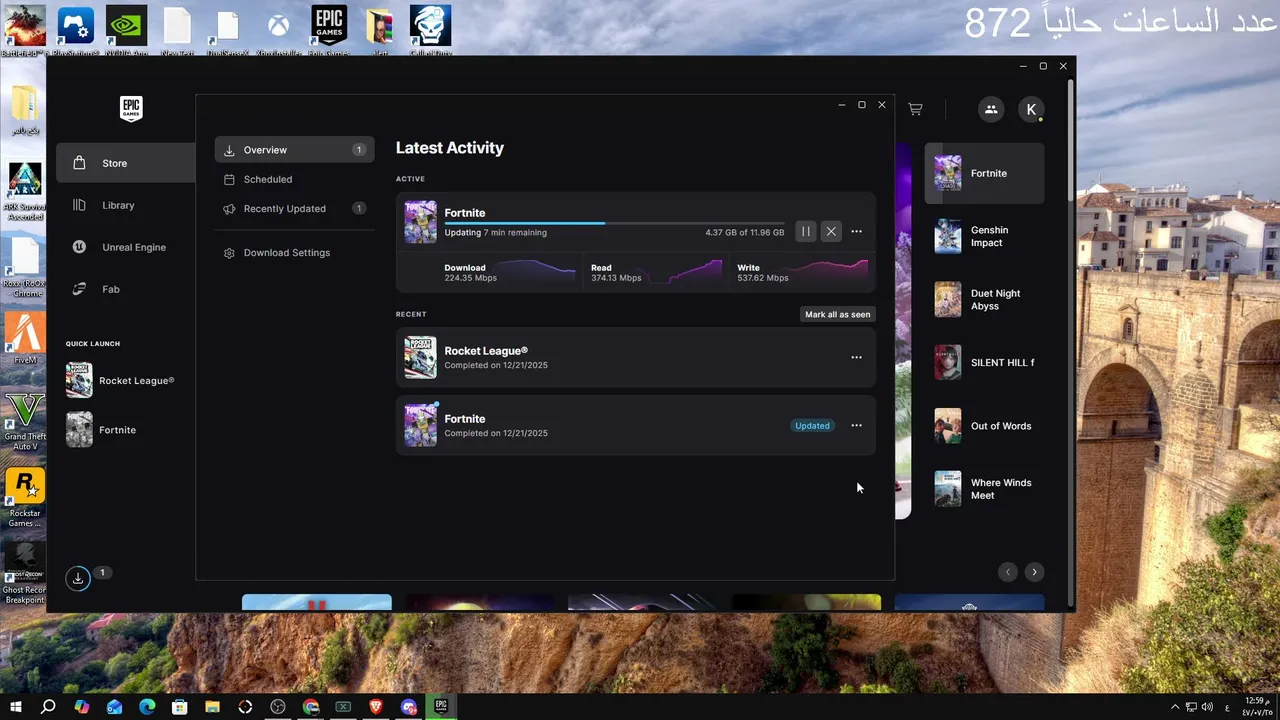Pause the Fortnite update download

point(806,231)
